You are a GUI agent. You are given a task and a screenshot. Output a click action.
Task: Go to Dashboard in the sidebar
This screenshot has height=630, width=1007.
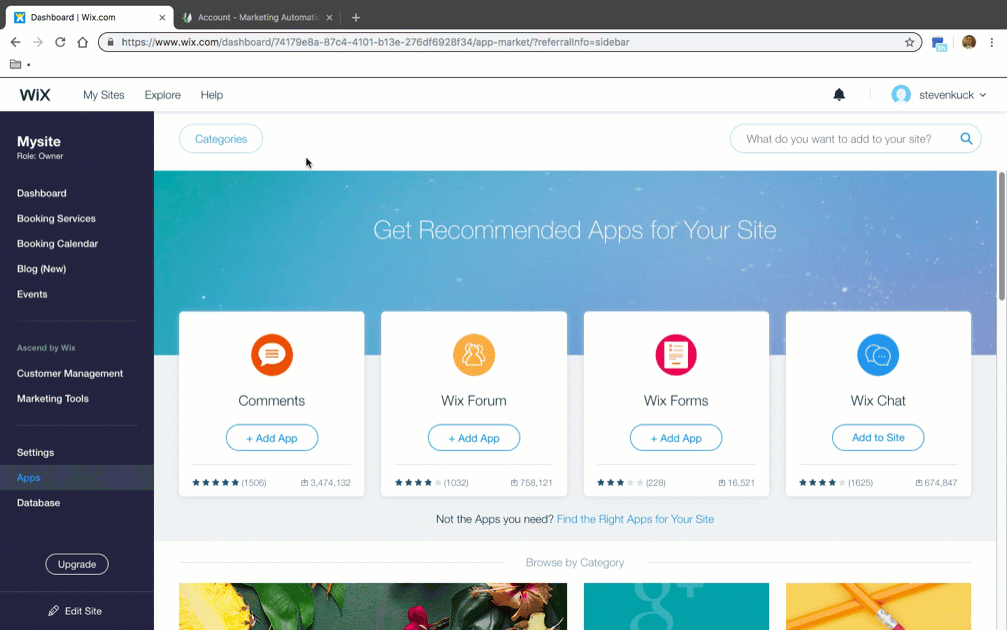pyautogui.click(x=42, y=193)
